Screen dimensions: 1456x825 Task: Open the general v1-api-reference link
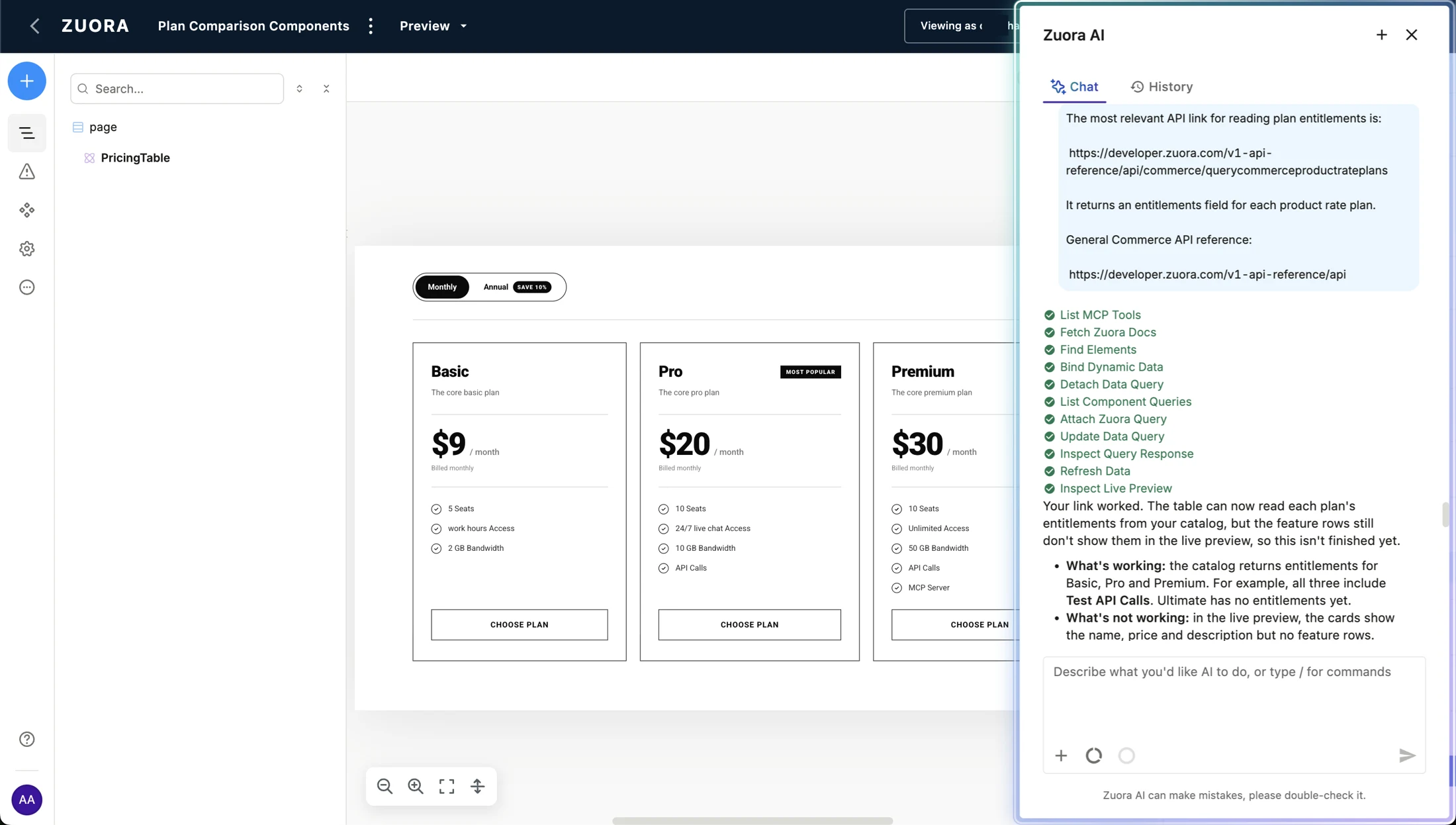pos(1207,274)
